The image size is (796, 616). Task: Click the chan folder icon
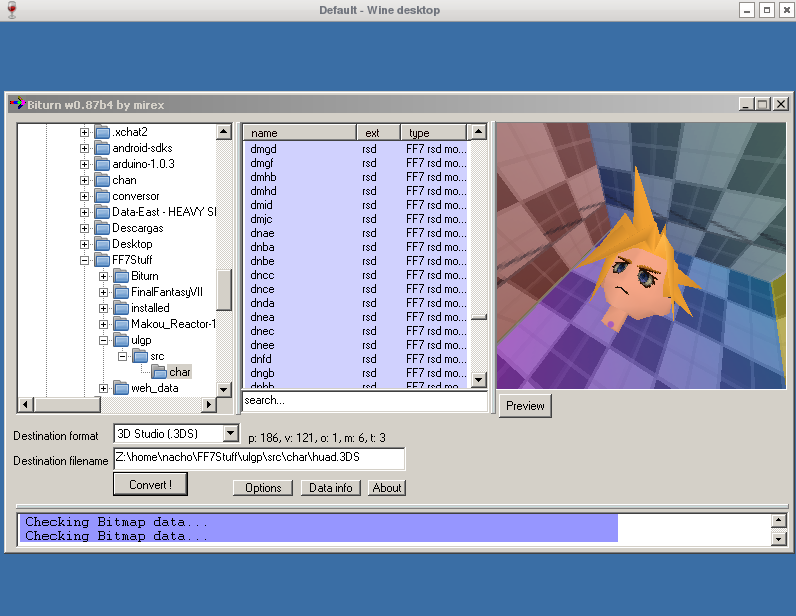(103, 180)
